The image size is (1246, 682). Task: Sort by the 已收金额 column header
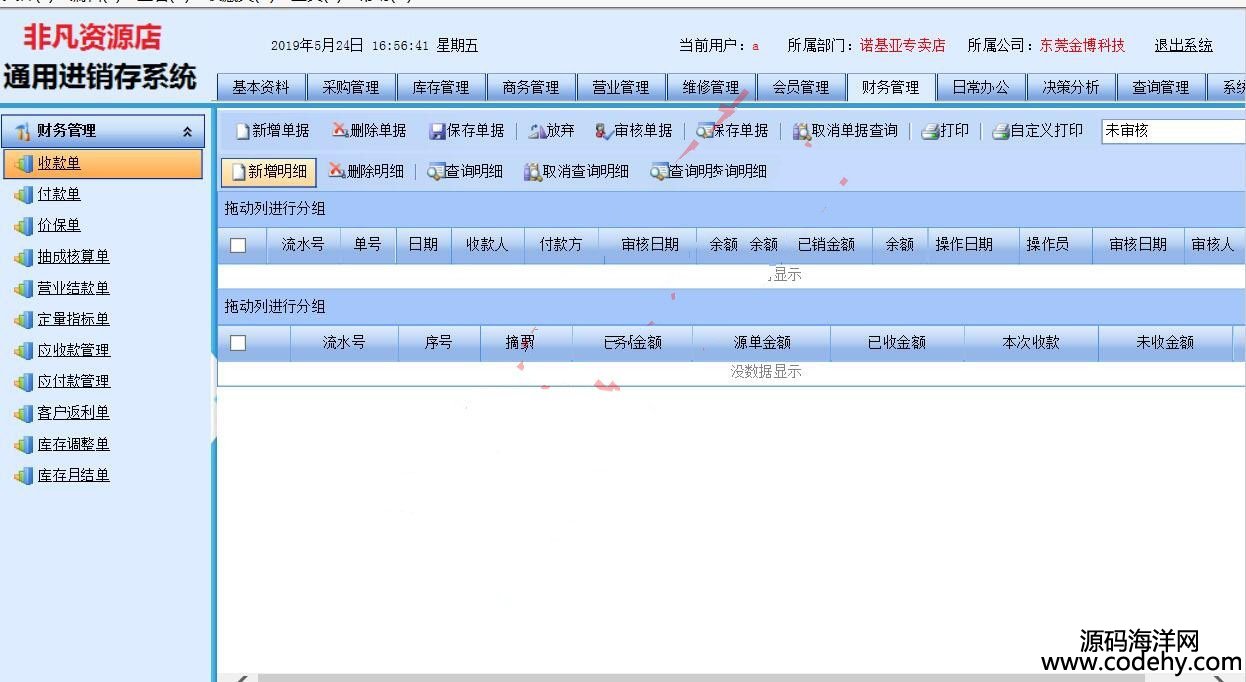pos(897,342)
